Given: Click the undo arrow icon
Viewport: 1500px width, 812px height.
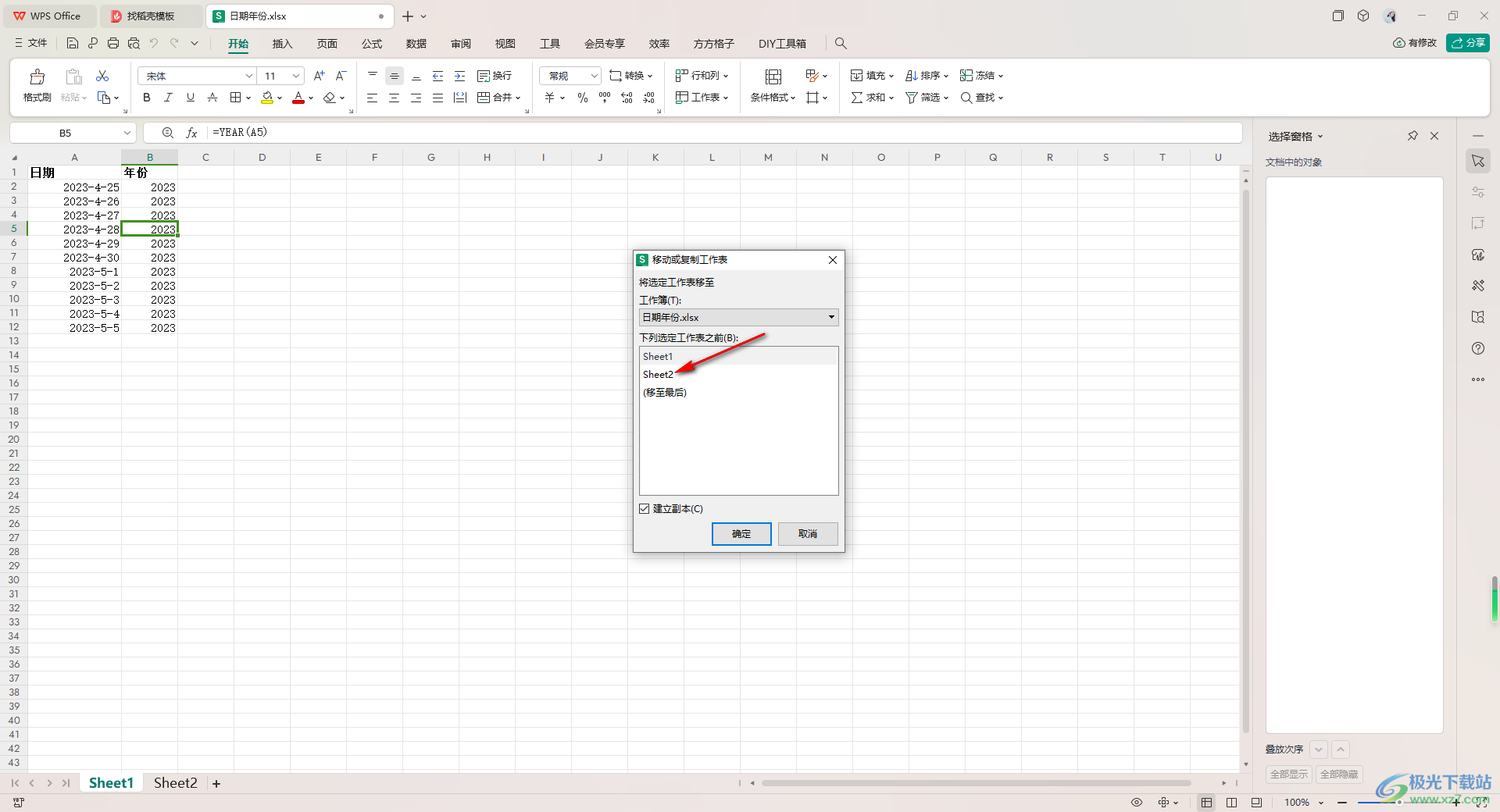Looking at the screenshot, I should coord(154,43).
